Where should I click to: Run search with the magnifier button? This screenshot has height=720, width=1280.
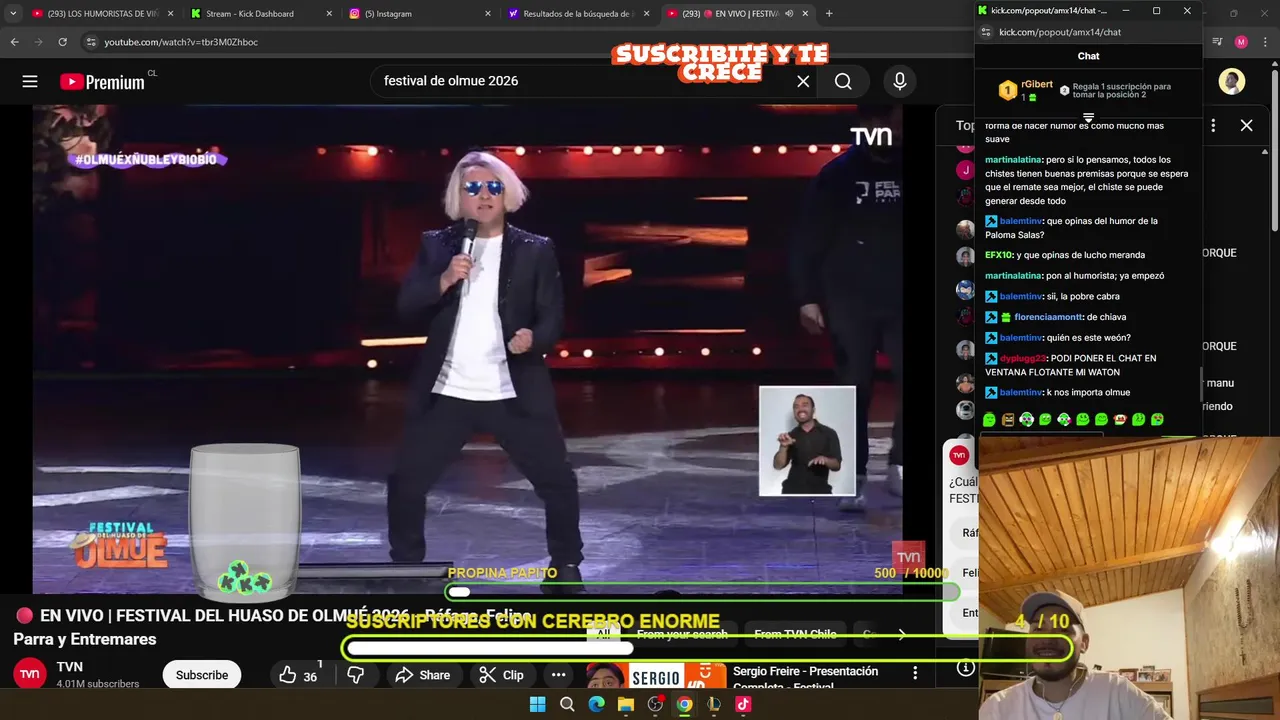[x=843, y=82]
